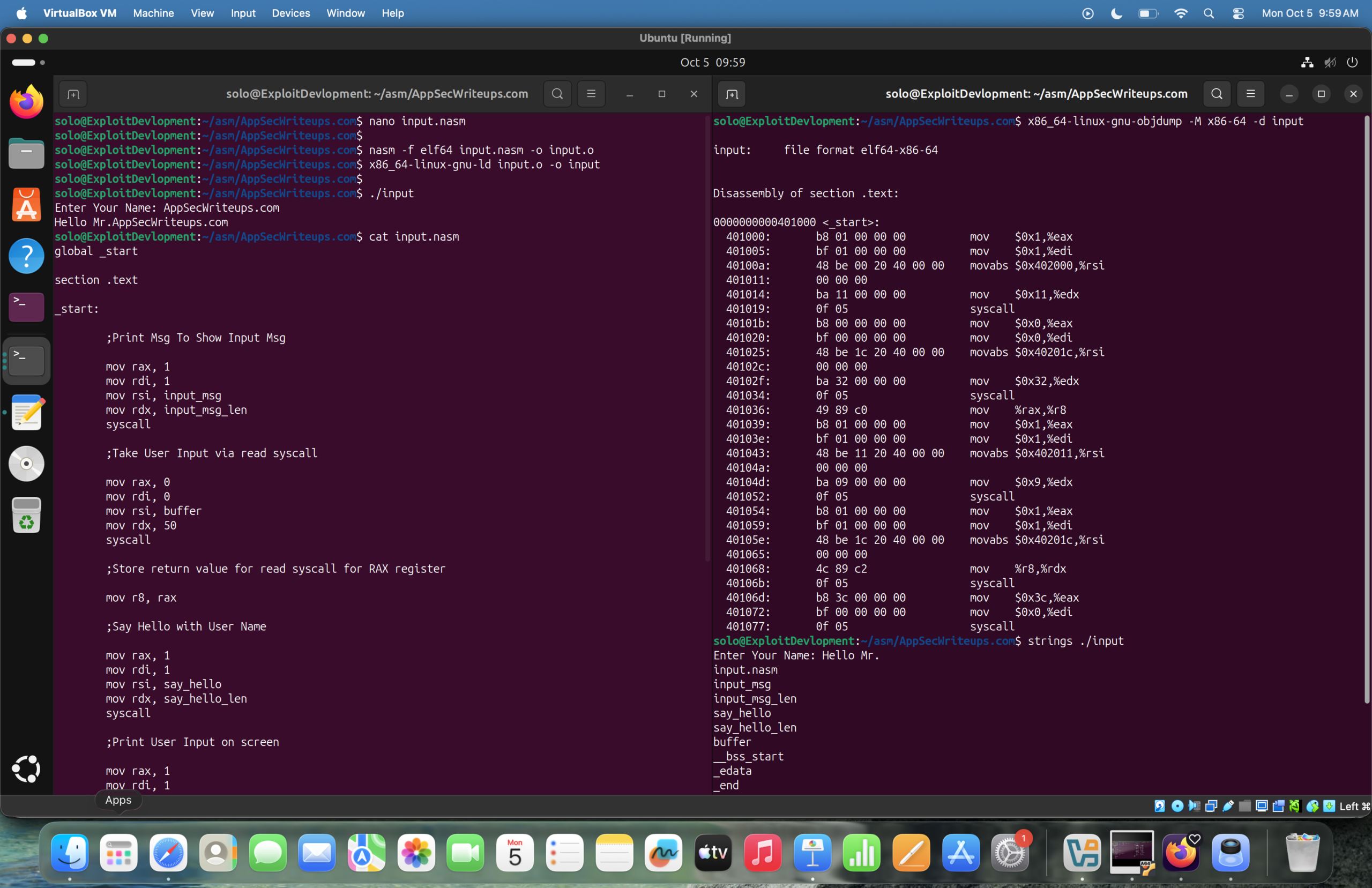Launch Ubuntu Software from the dock
Screen dimensions: 1372x888
pos(26,205)
